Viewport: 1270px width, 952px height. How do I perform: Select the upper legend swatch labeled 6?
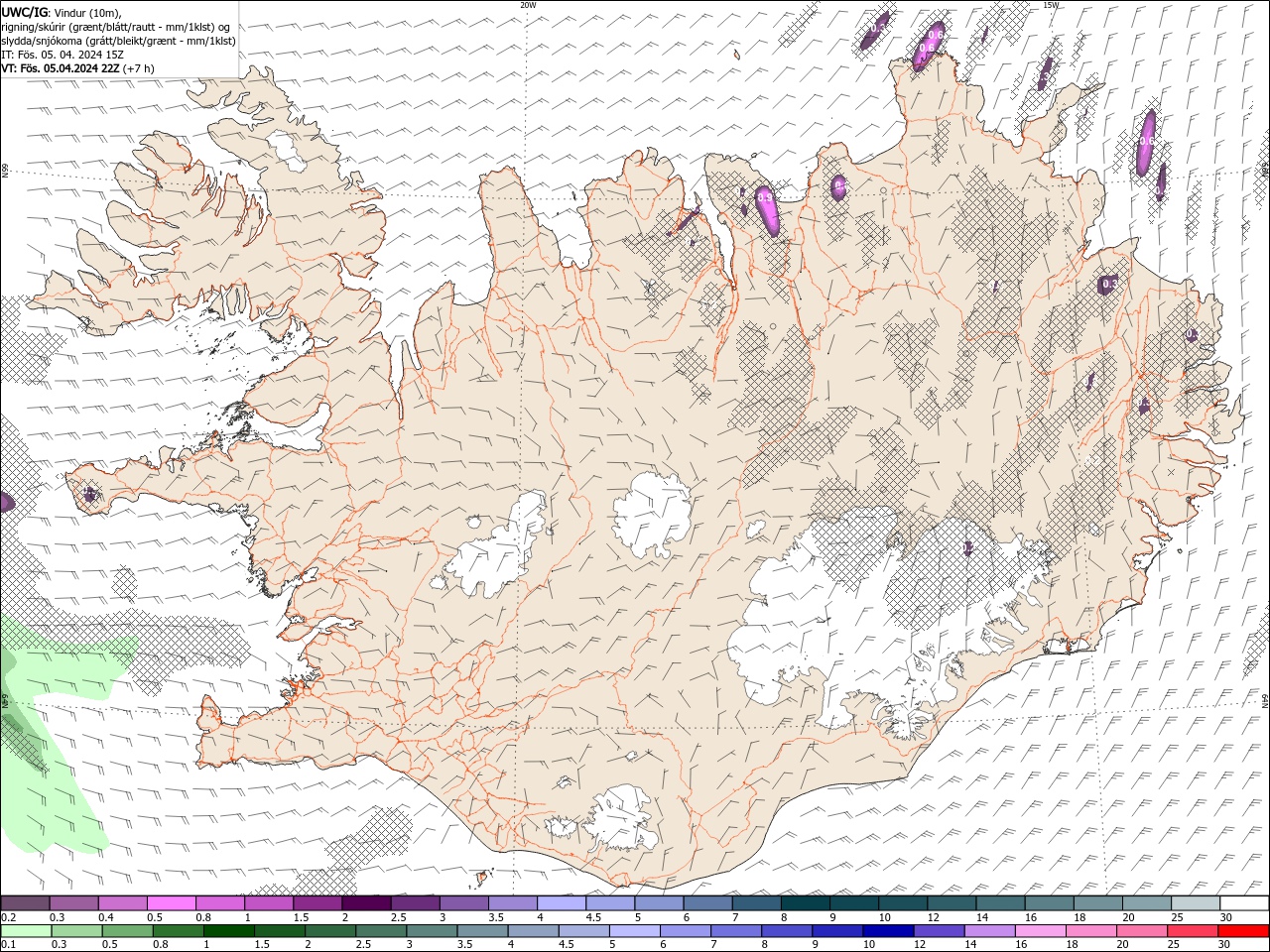click(x=707, y=903)
